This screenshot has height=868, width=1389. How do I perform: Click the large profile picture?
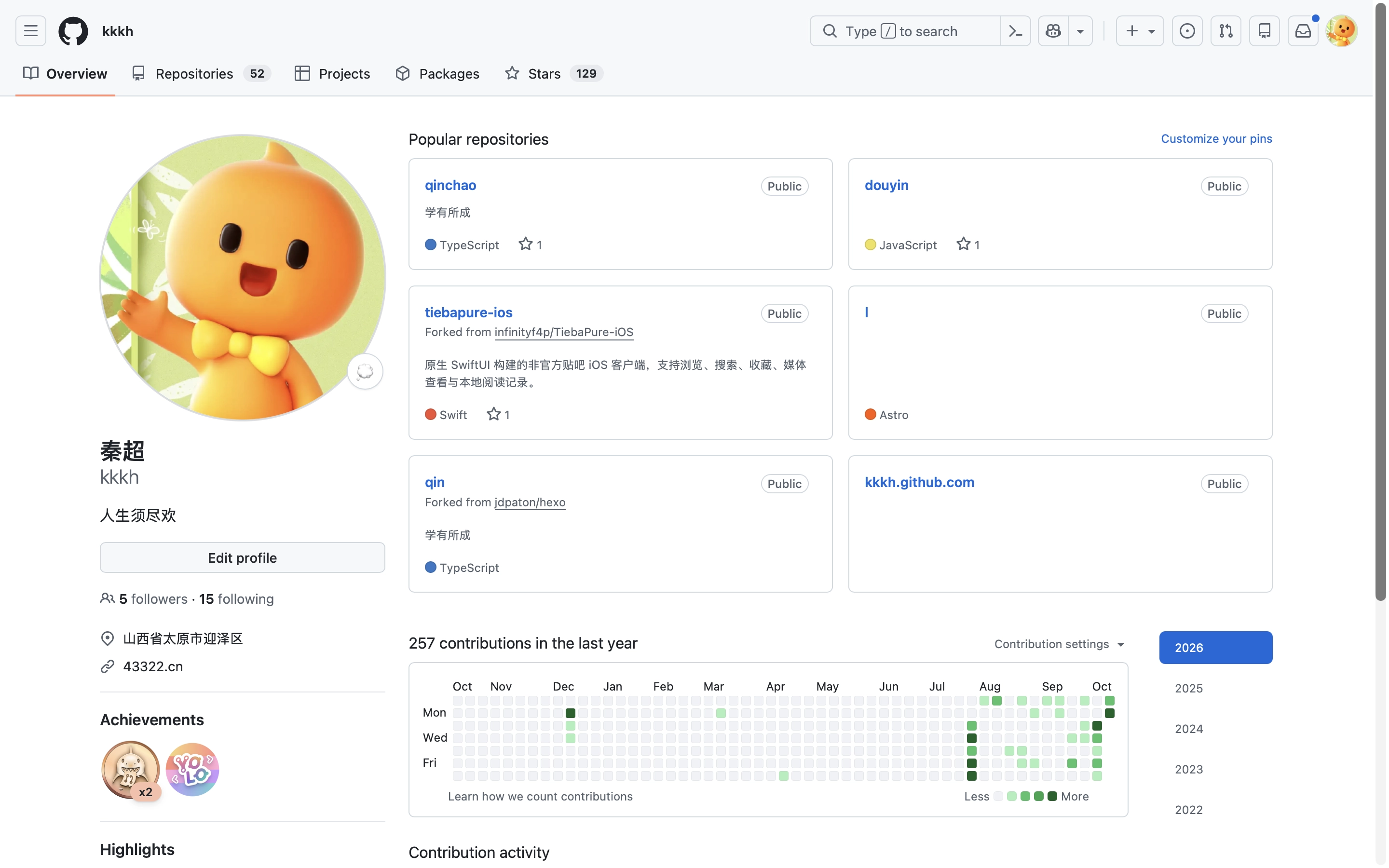point(243,278)
